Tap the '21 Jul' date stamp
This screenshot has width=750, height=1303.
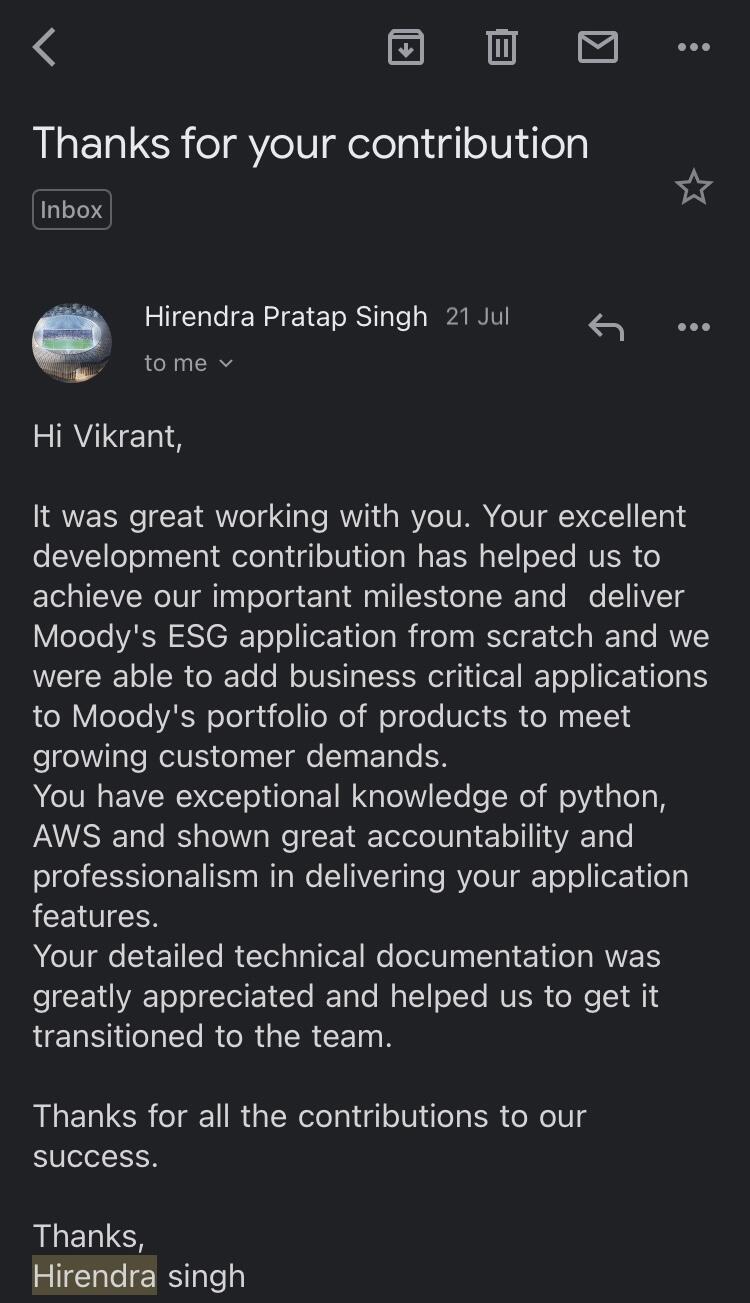point(477,317)
